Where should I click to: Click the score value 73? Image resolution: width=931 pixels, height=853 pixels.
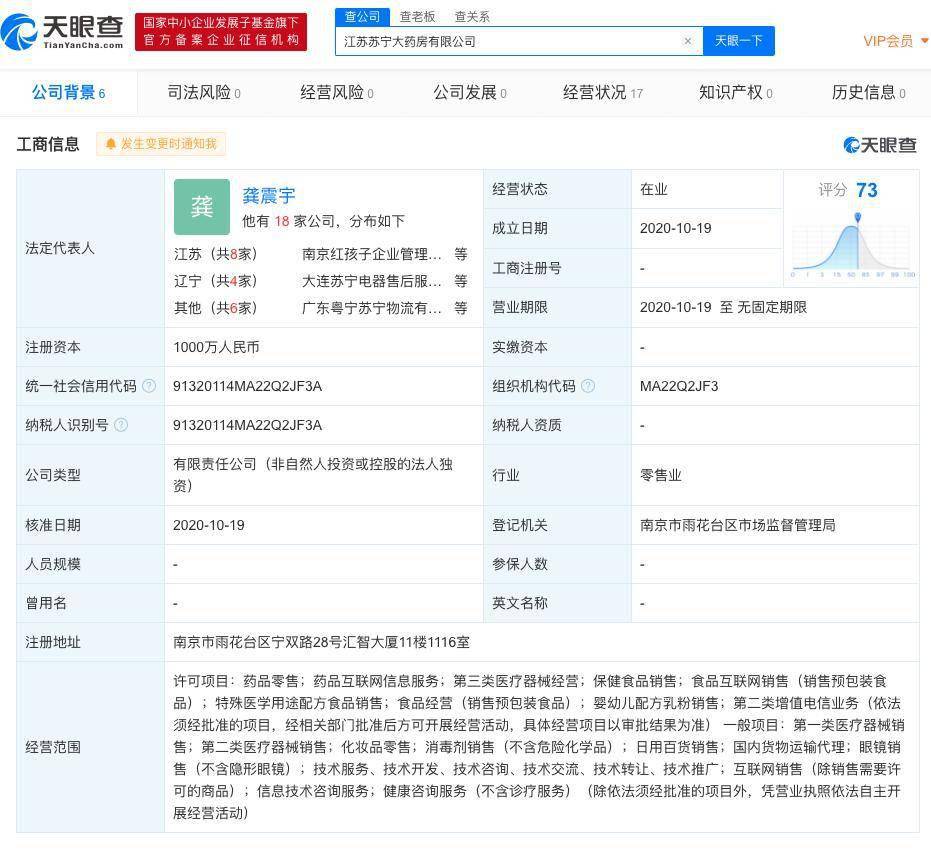867,190
